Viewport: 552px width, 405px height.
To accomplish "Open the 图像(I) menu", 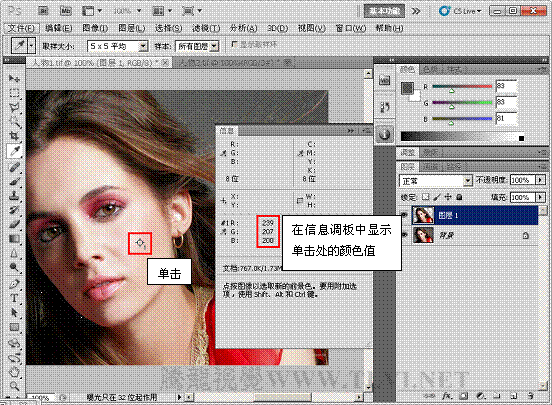I will [x=95, y=28].
